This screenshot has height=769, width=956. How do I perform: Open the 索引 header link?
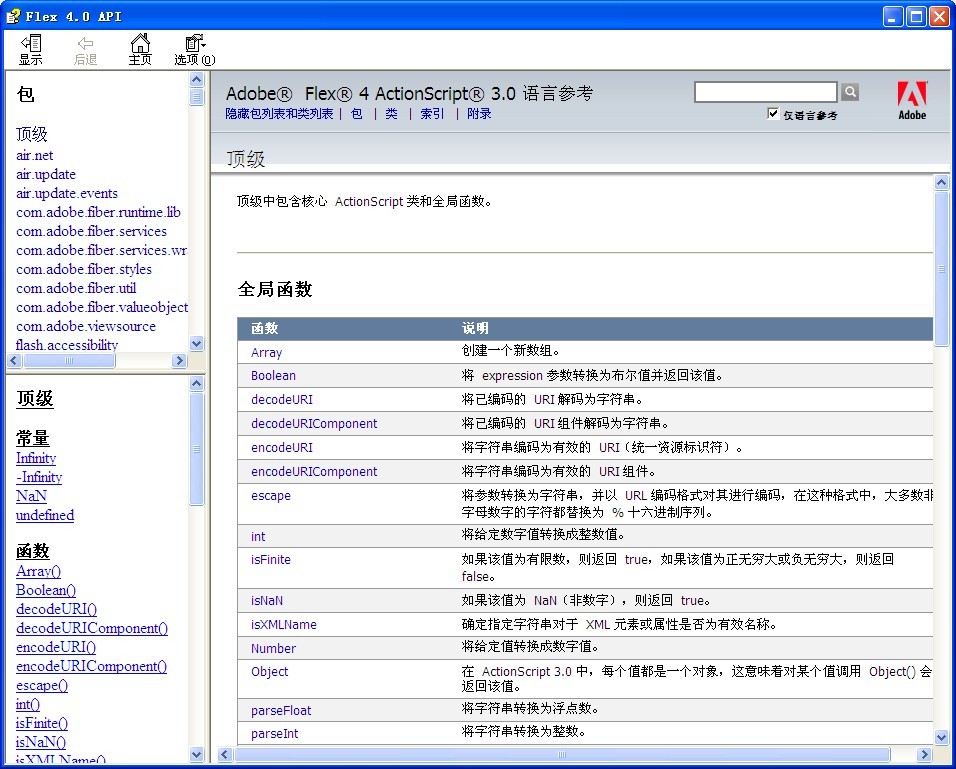click(432, 113)
